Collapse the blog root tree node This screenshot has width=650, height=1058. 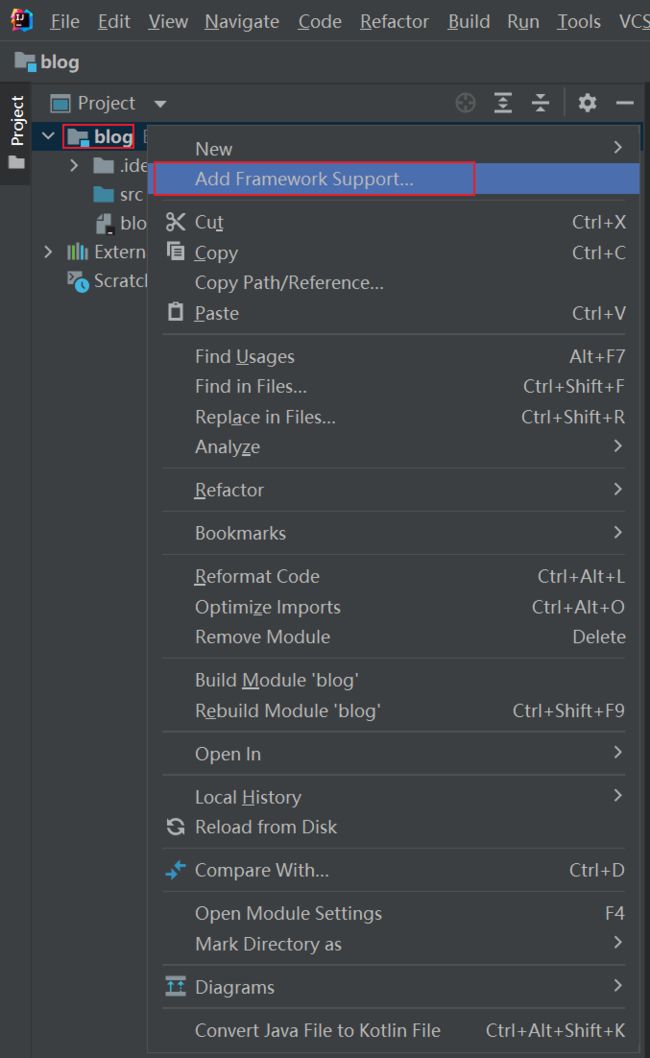pyautogui.click(x=48, y=136)
